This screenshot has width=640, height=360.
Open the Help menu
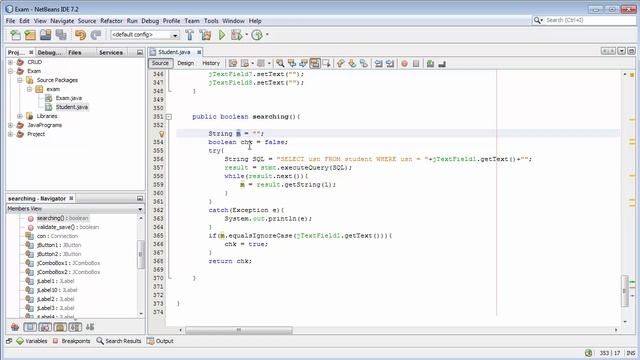click(x=255, y=21)
